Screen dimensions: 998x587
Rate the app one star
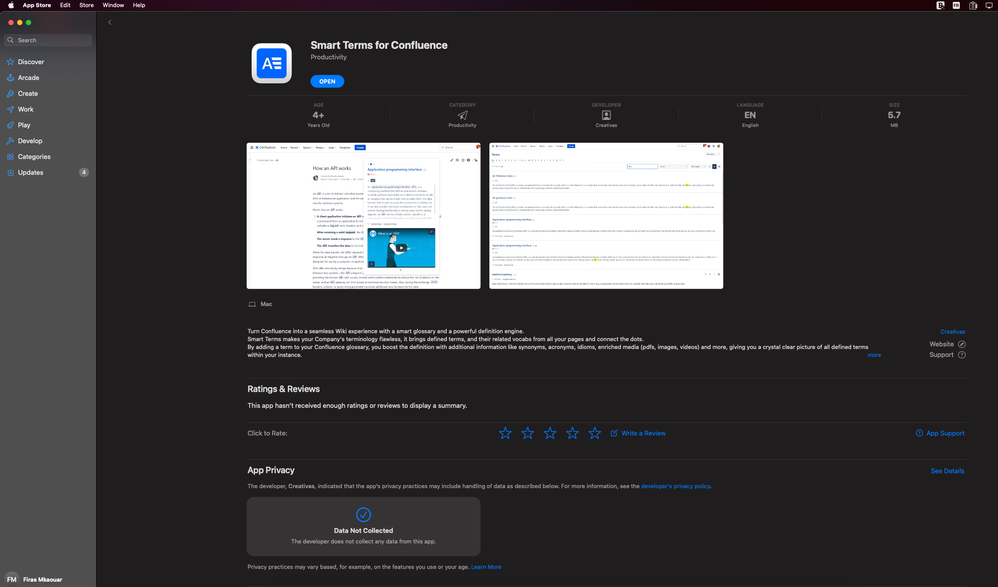(x=505, y=434)
